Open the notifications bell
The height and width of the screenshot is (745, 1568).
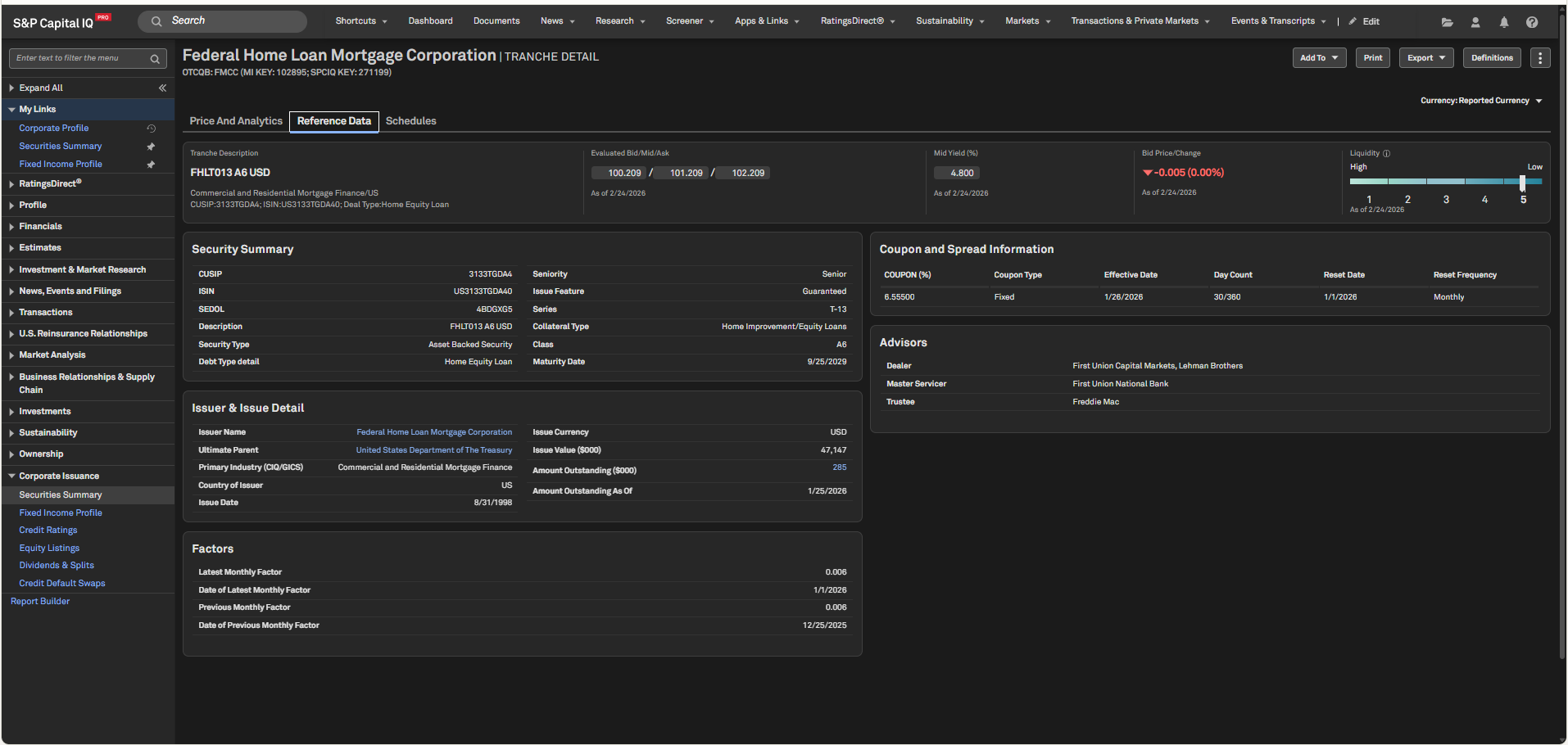tap(1504, 22)
